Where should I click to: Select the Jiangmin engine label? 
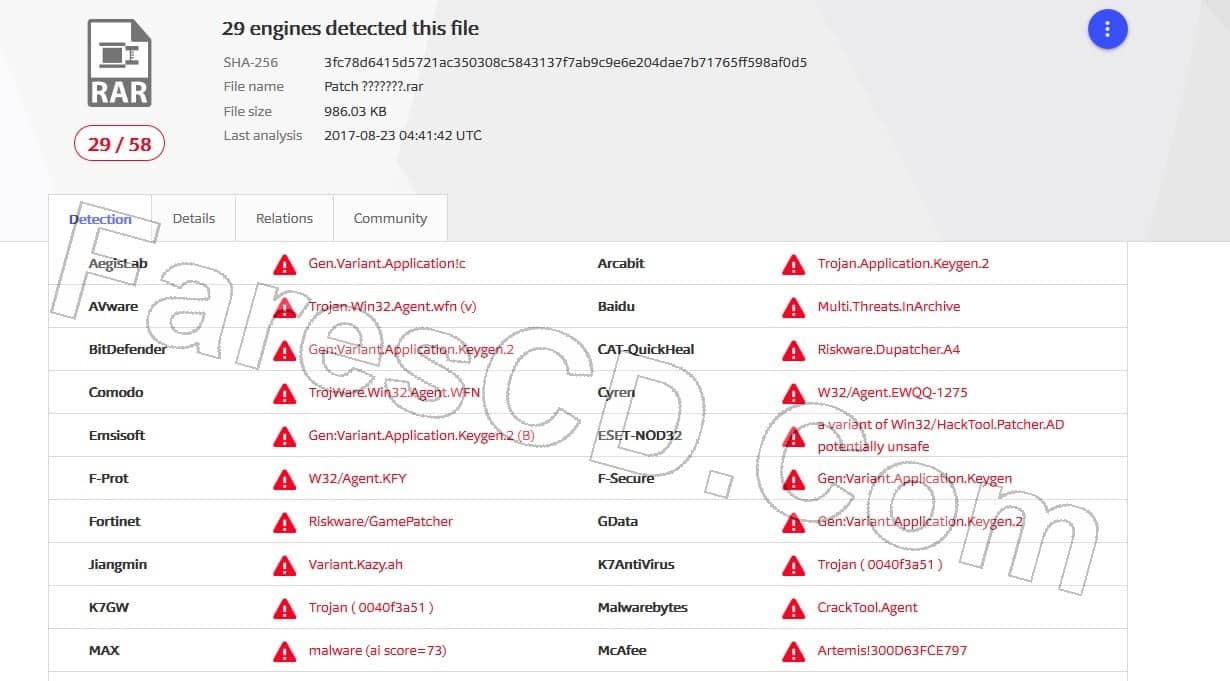[x=118, y=565]
